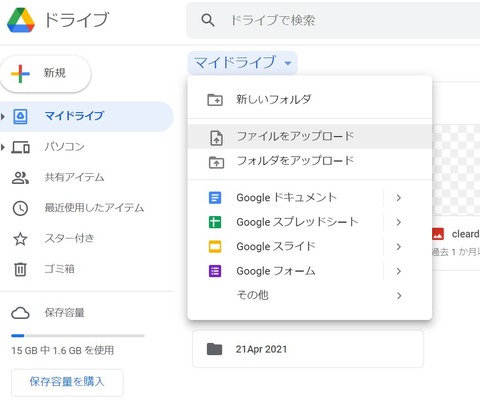Image resolution: width=480 pixels, height=402 pixels.
Task: Click 15 GB 中 1.6 GB を使用 text
Action: 63,351
